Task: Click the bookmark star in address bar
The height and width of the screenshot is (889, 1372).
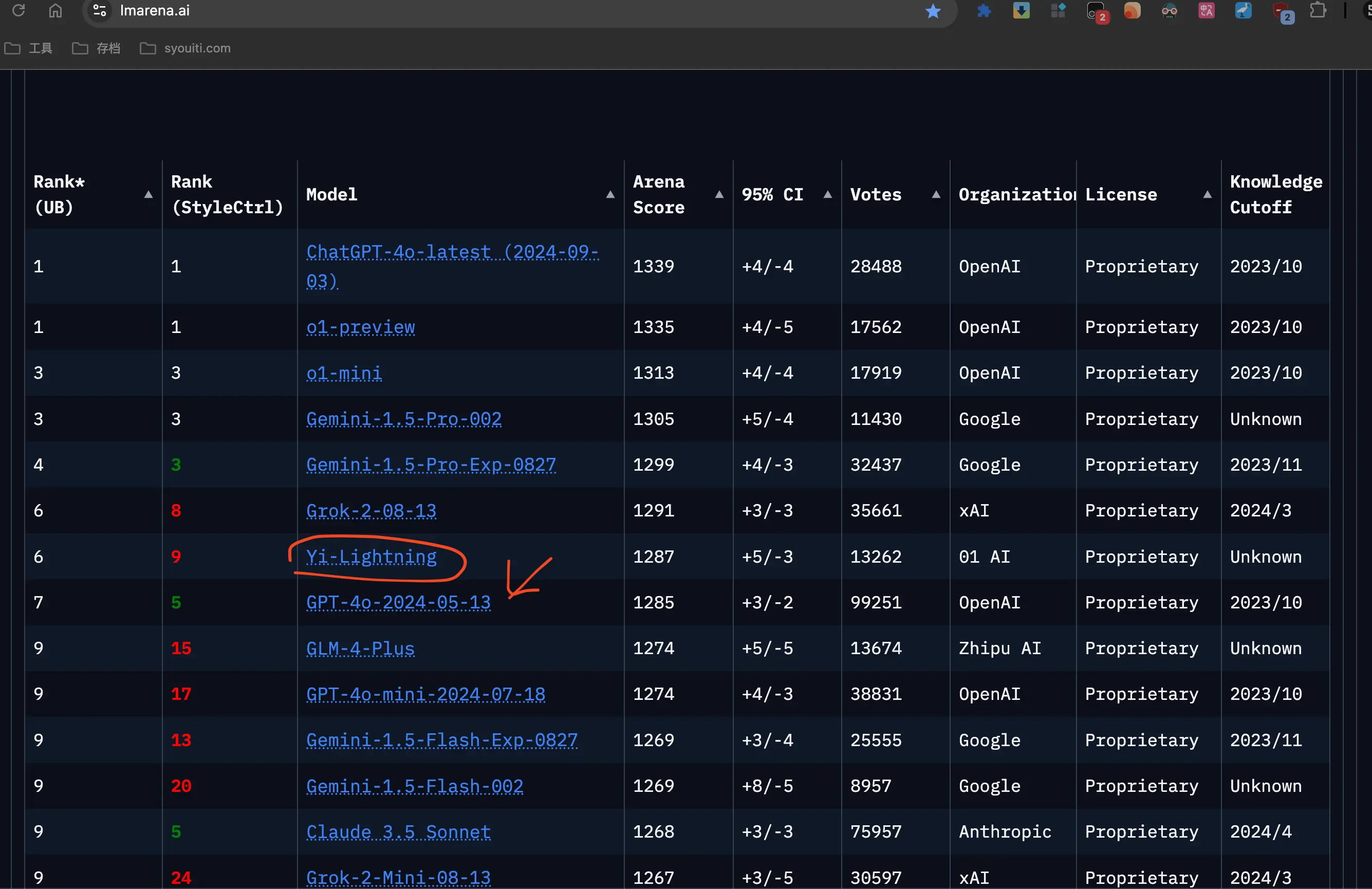Action: pos(933,11)
